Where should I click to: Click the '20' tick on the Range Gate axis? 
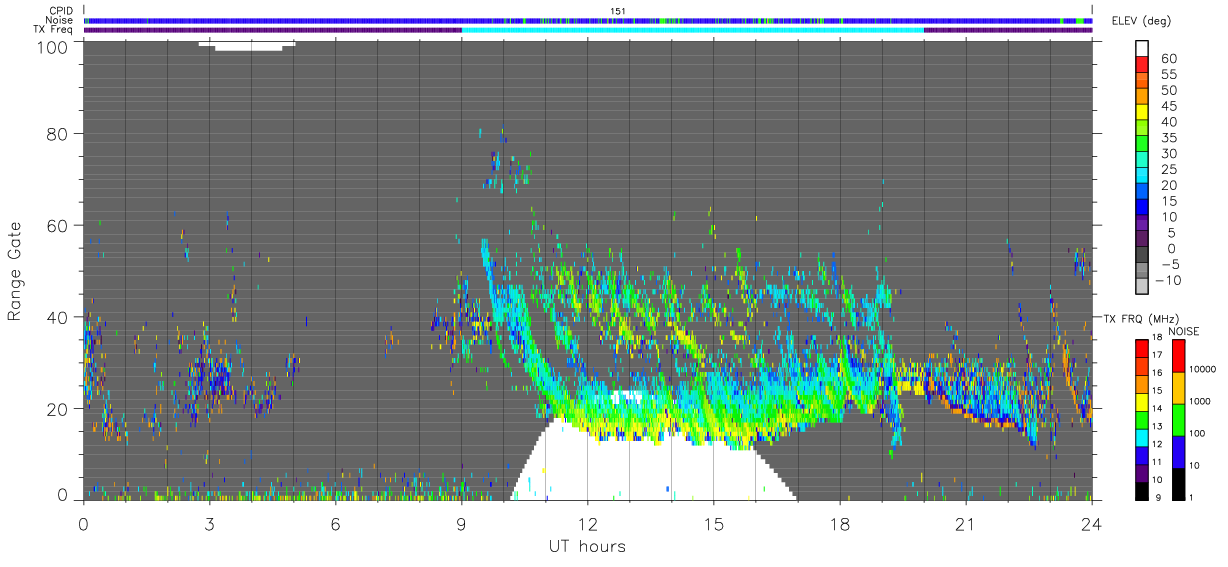point(56,408)
